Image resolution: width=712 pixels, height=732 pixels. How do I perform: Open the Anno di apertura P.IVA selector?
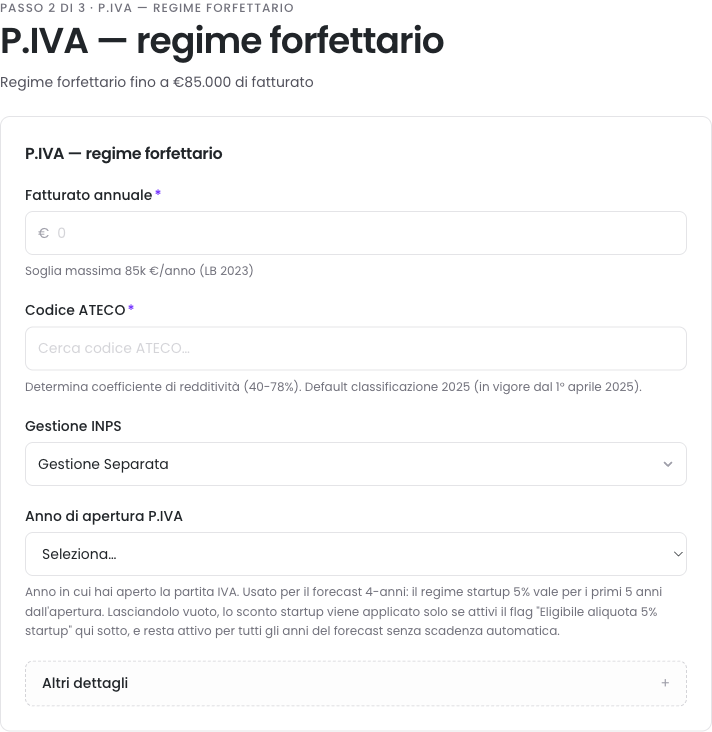click(356, 554)
